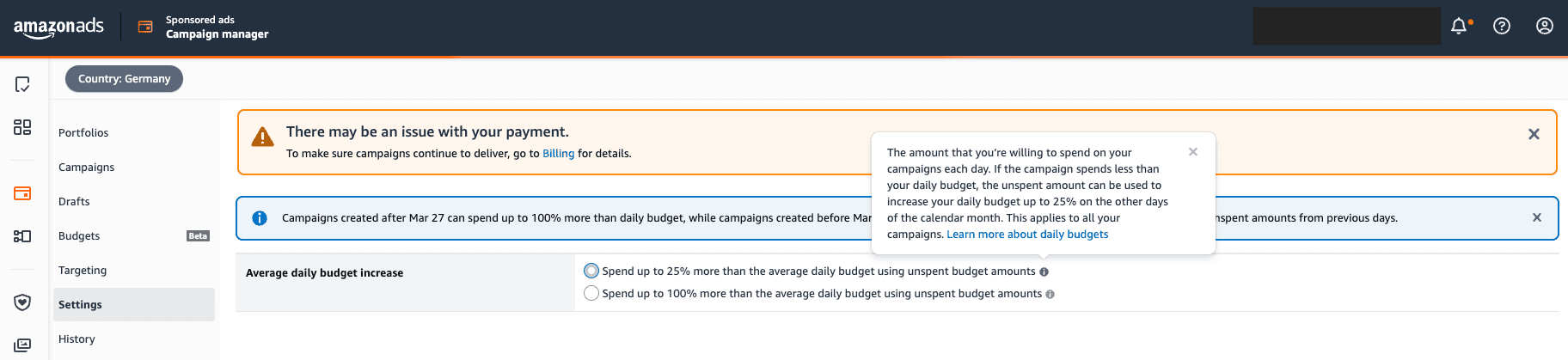The width and height of the screenshot is (1568, 360).
Task: Click info icon next to 100% budget option
Action: click(1050, 295)
